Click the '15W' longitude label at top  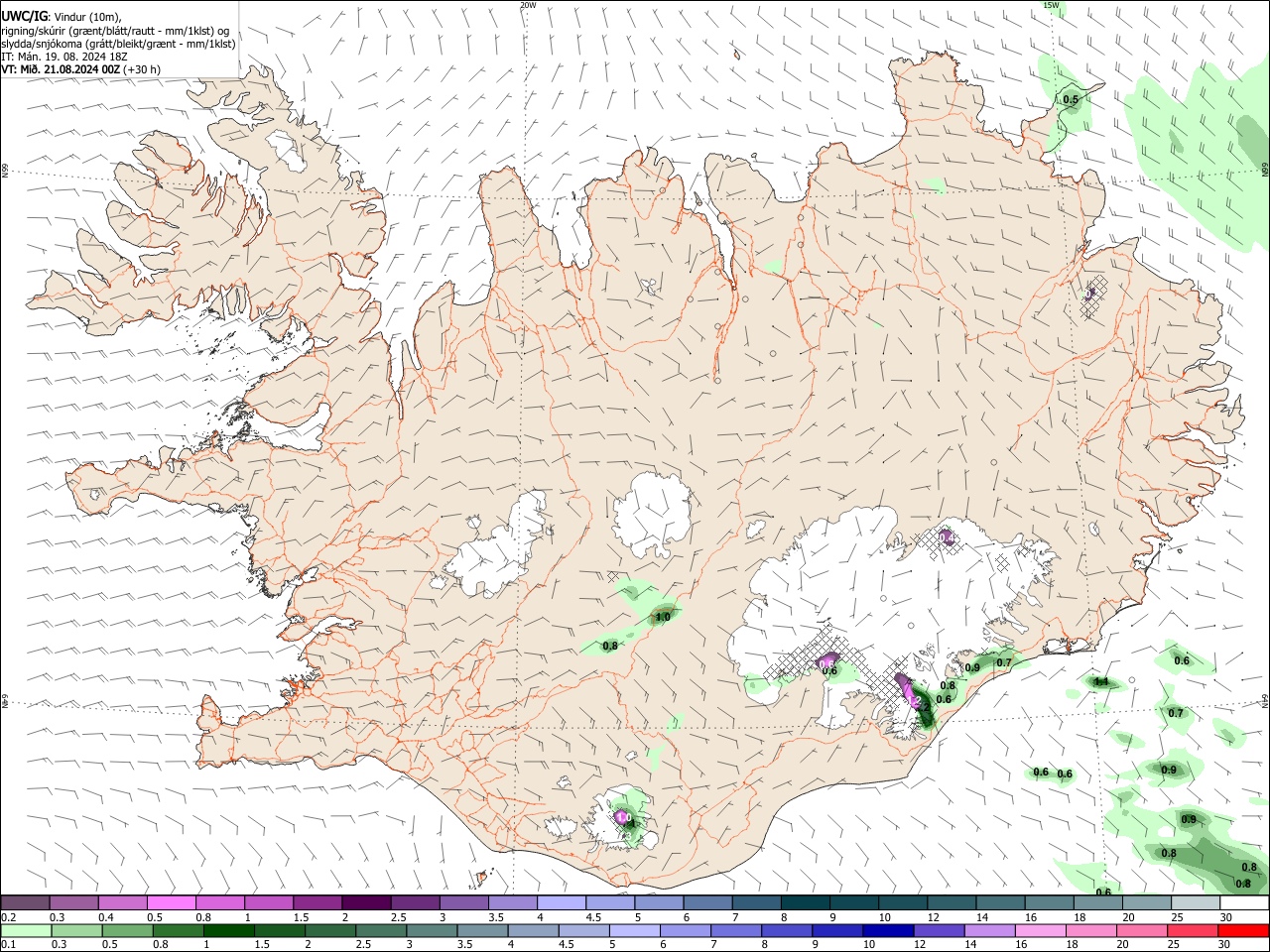coord(1051,5)
